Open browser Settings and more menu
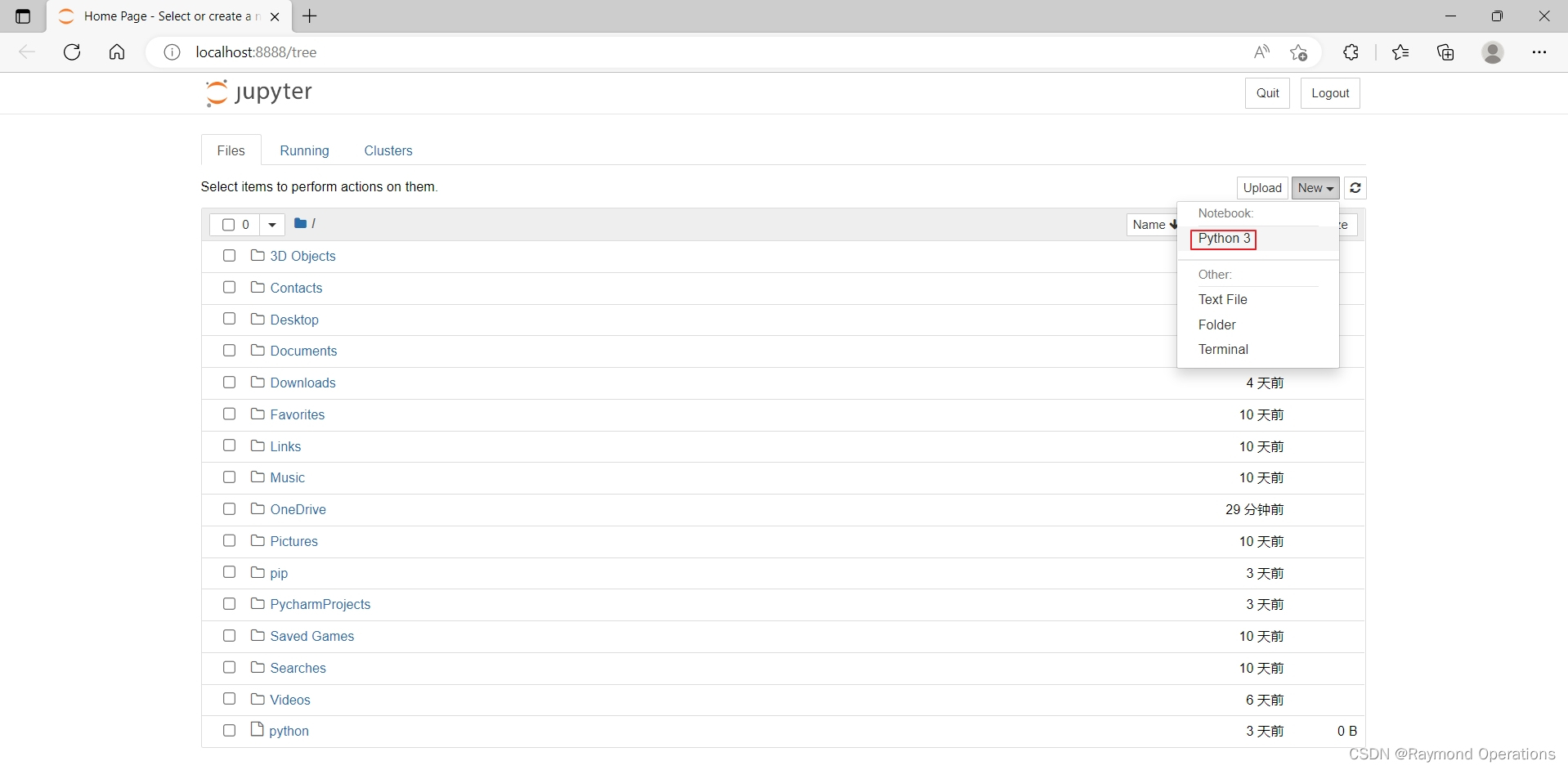1568x770 pixels. (x=1539, y=52)
